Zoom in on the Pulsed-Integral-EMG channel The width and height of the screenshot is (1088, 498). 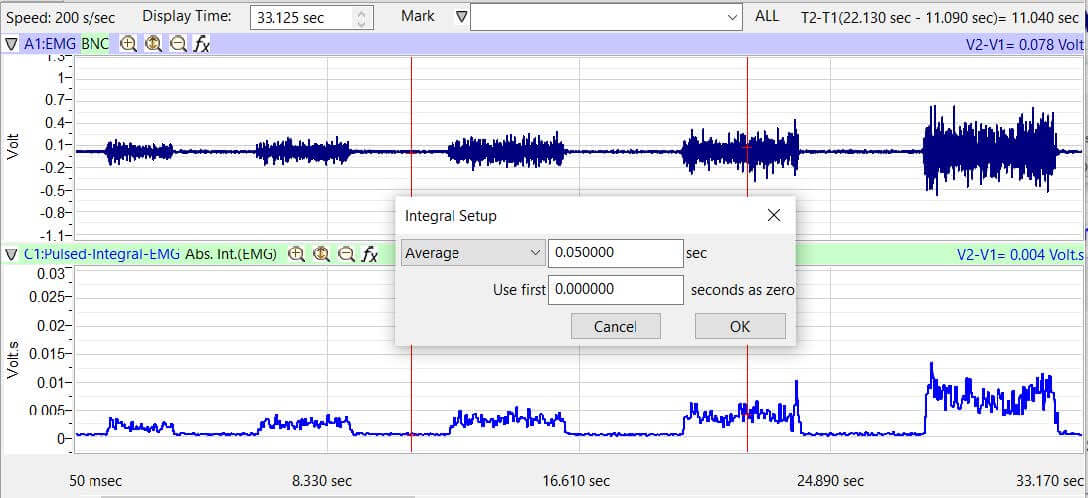pos(296,254)
